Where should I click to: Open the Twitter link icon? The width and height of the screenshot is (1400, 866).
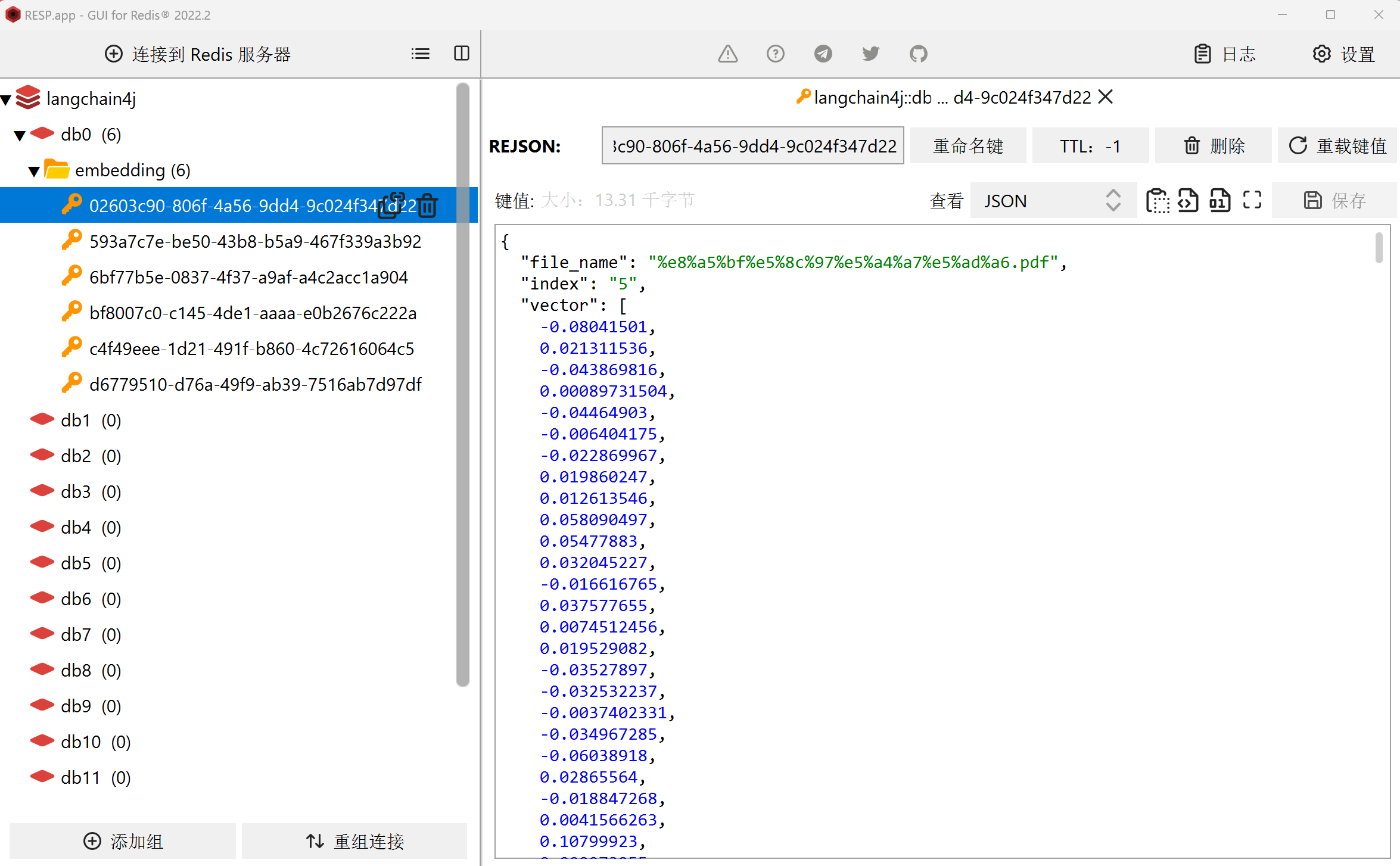pos(870,54)
